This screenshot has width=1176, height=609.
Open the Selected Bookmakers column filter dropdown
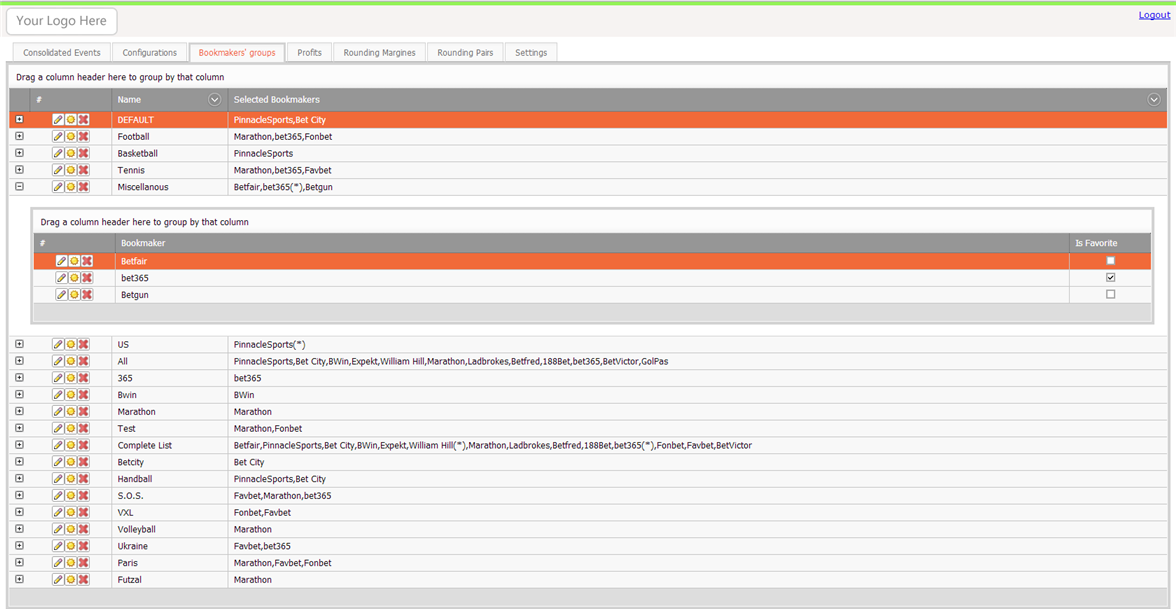point(1153,100)
